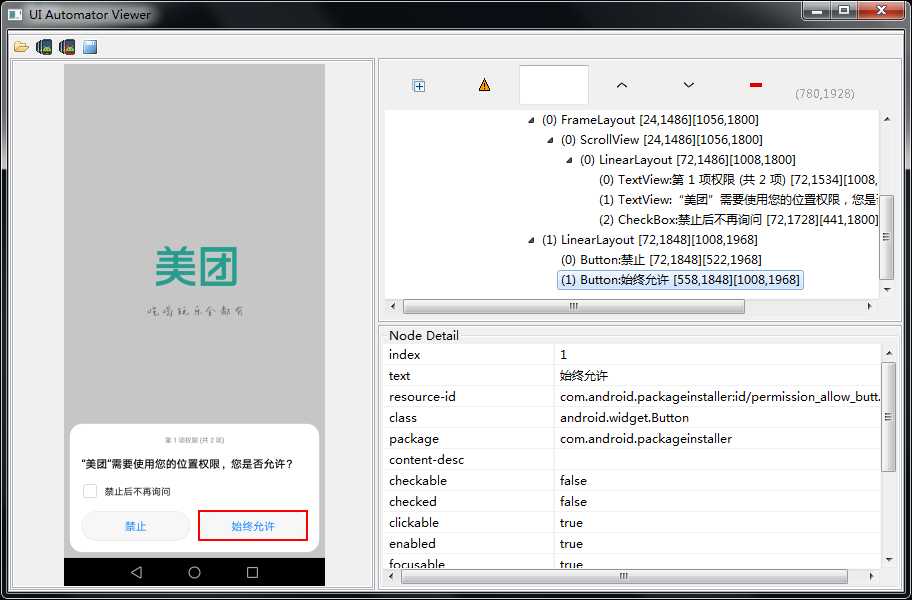
Task: Select CheckBox:禁止后不再询问 tree row
Action: tap(739, 220)
